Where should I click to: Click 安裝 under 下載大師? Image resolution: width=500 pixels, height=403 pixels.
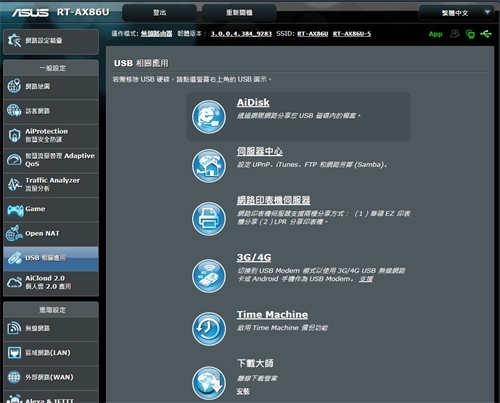[243, 392]
